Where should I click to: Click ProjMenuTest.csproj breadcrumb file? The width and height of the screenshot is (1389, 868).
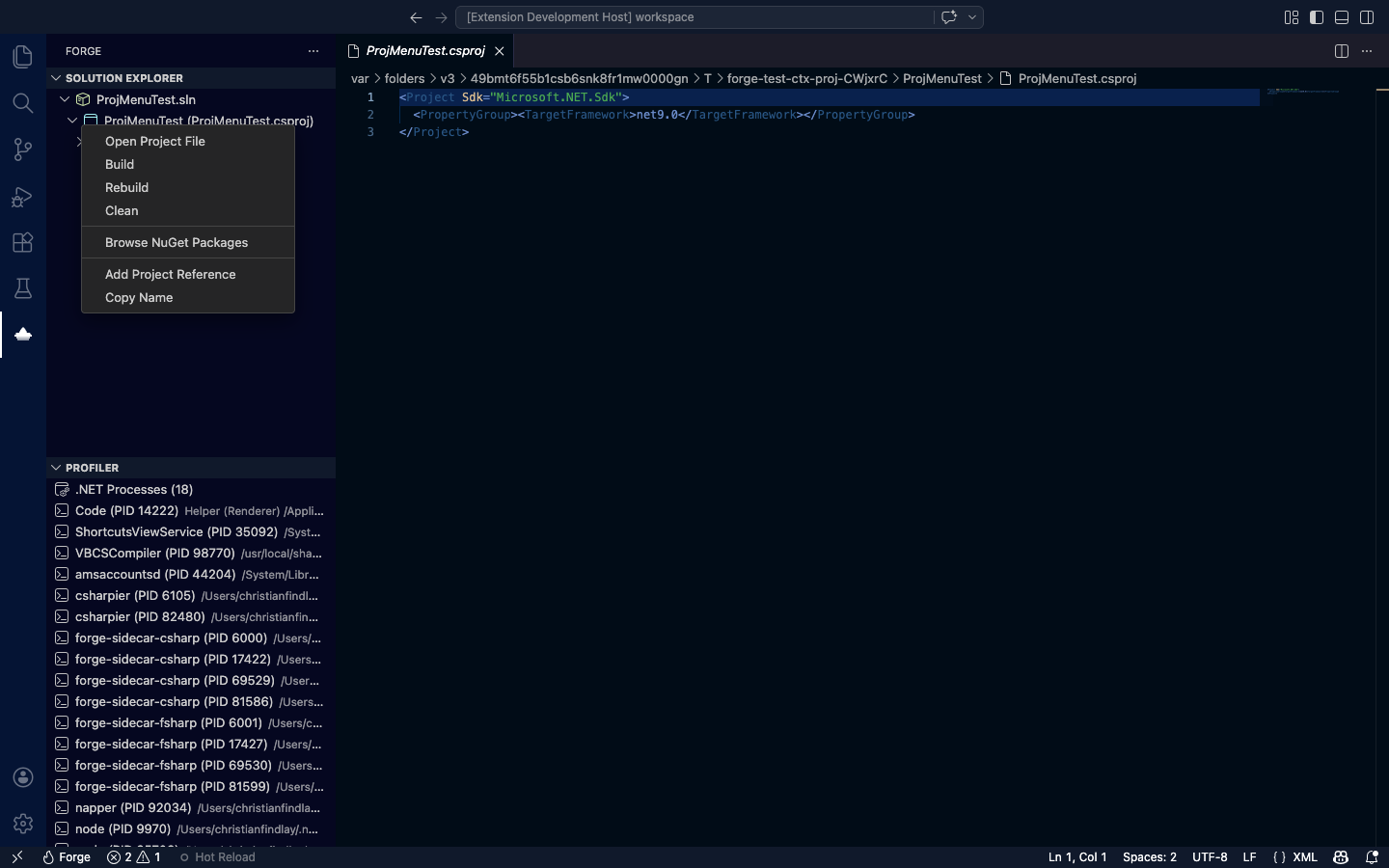point(1076,79)
